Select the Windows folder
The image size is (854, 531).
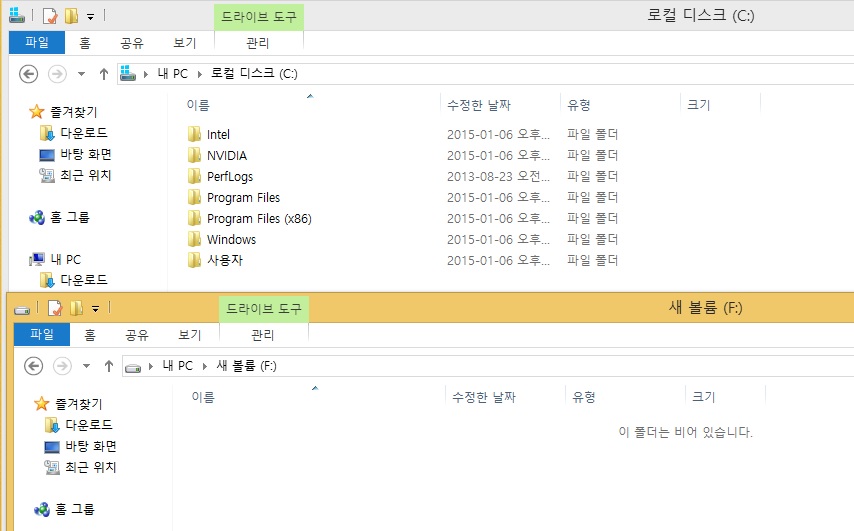(x=231, y=240)
